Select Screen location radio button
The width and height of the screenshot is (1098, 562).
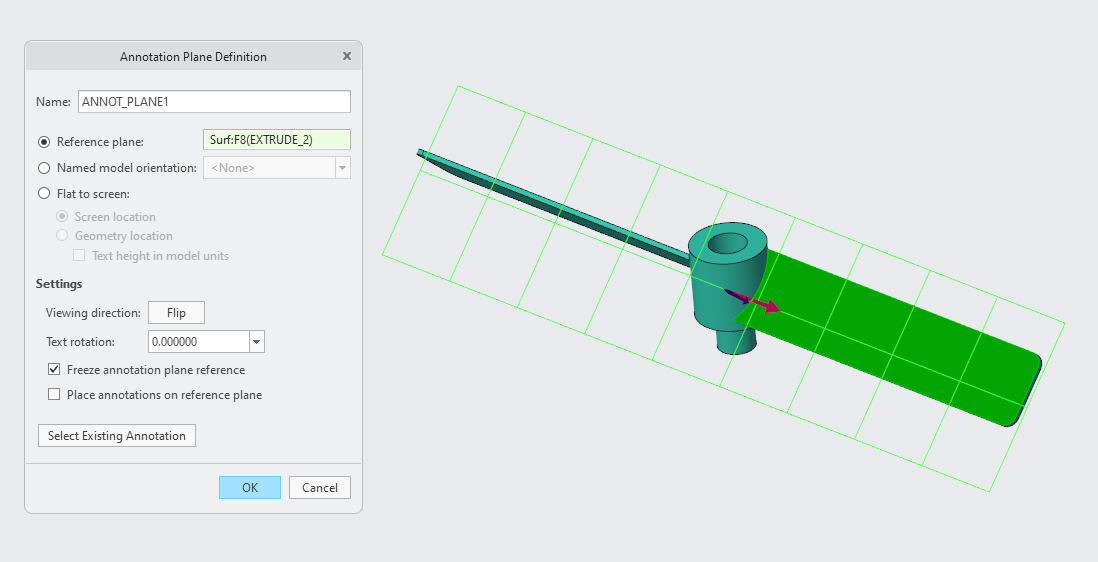62,217
